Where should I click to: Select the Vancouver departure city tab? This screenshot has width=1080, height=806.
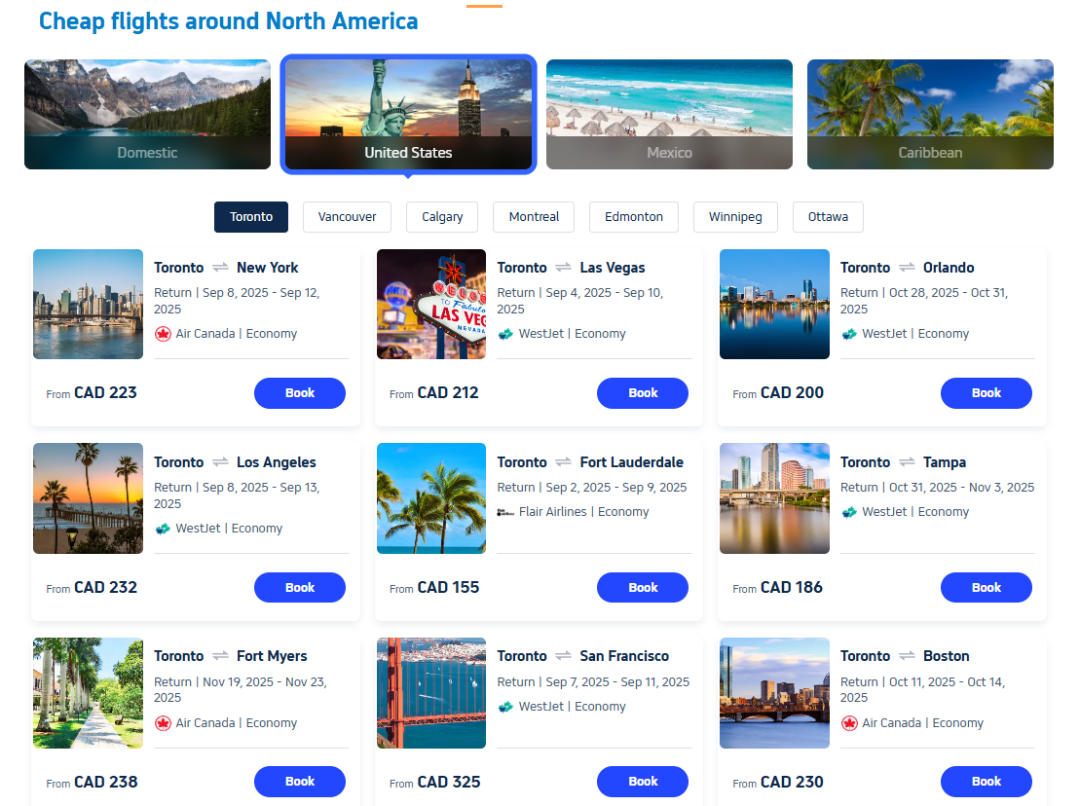tap(347, 217)
